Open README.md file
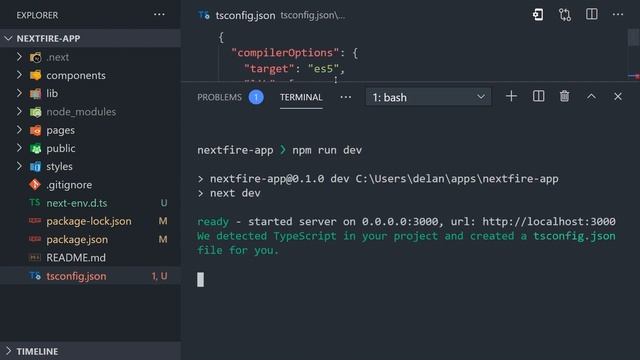This screenshot has height=360, width=640. tap(76, 258)
